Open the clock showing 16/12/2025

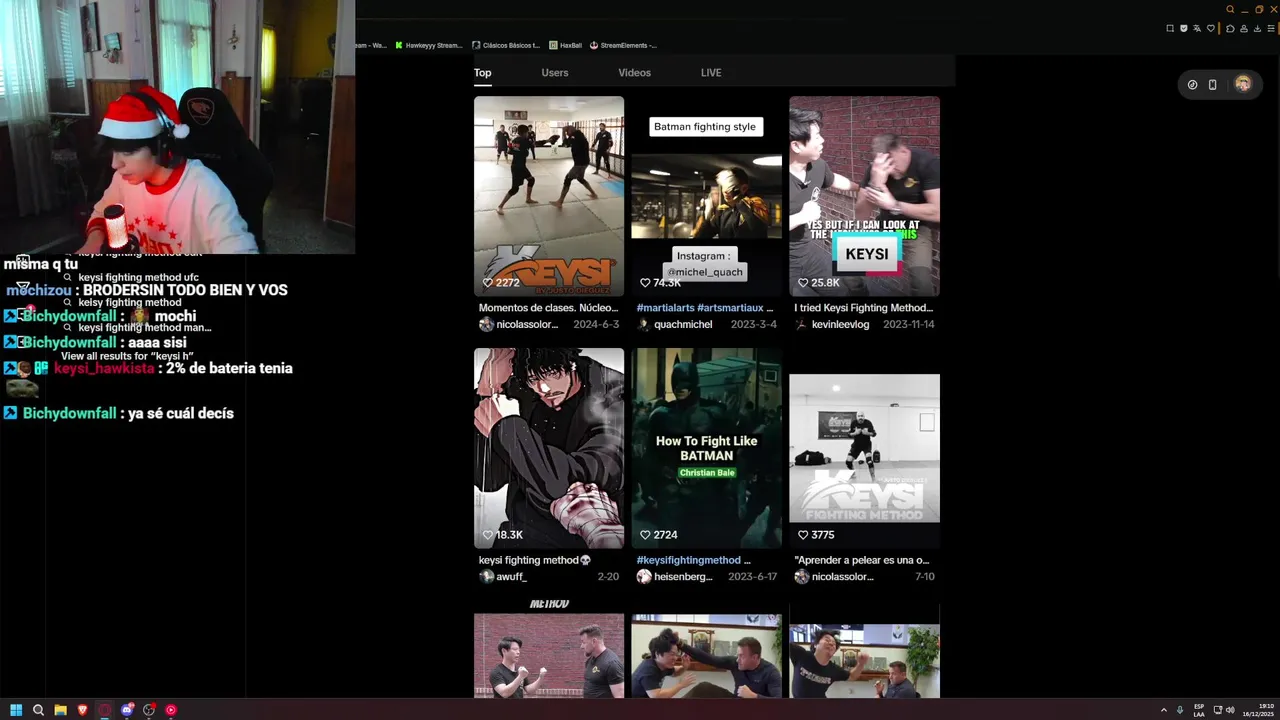point(1259,710)
